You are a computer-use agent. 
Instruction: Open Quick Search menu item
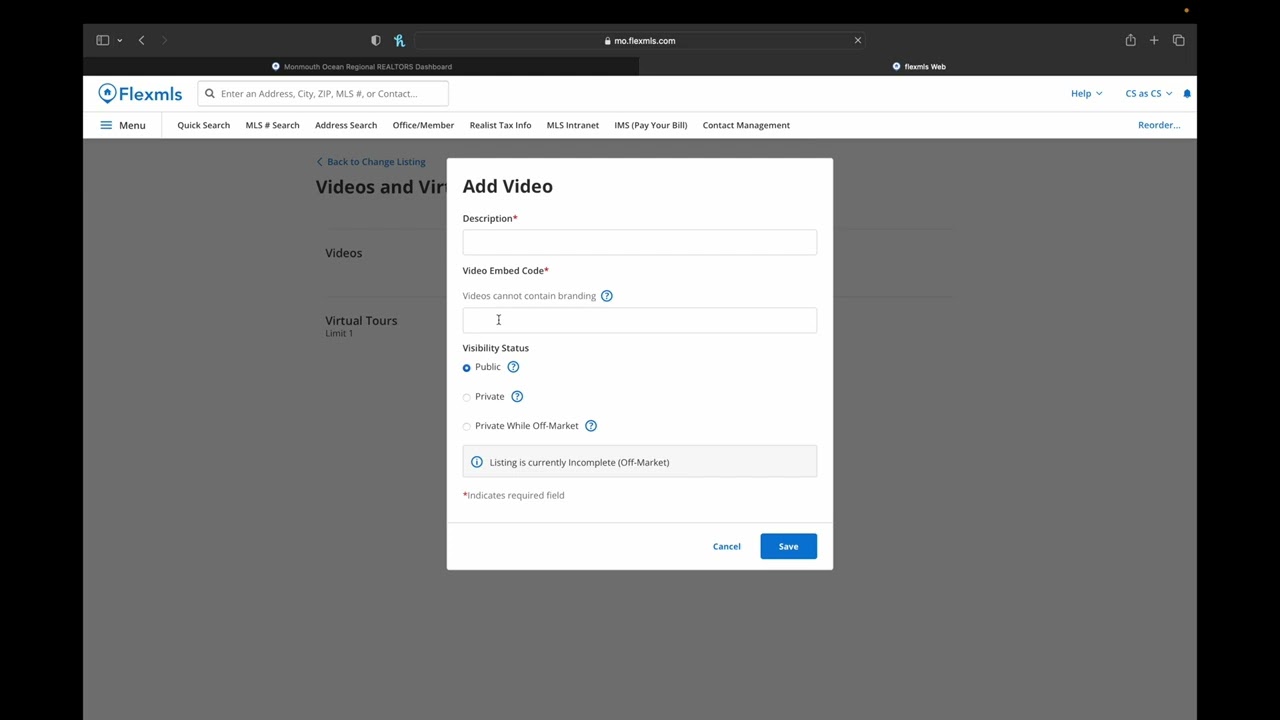point(203,125)
